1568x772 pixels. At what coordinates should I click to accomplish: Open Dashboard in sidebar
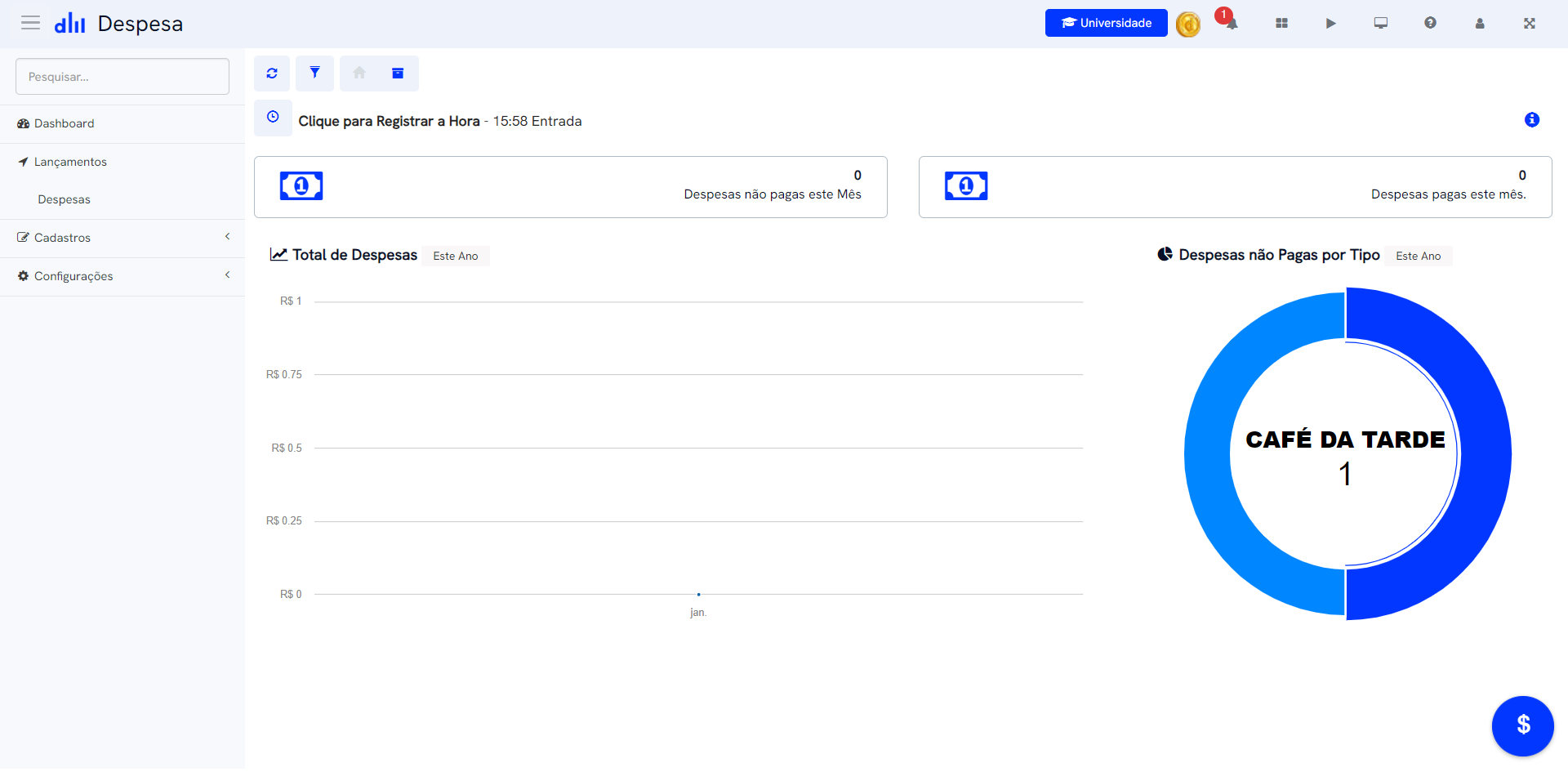(x=122, y=123)
